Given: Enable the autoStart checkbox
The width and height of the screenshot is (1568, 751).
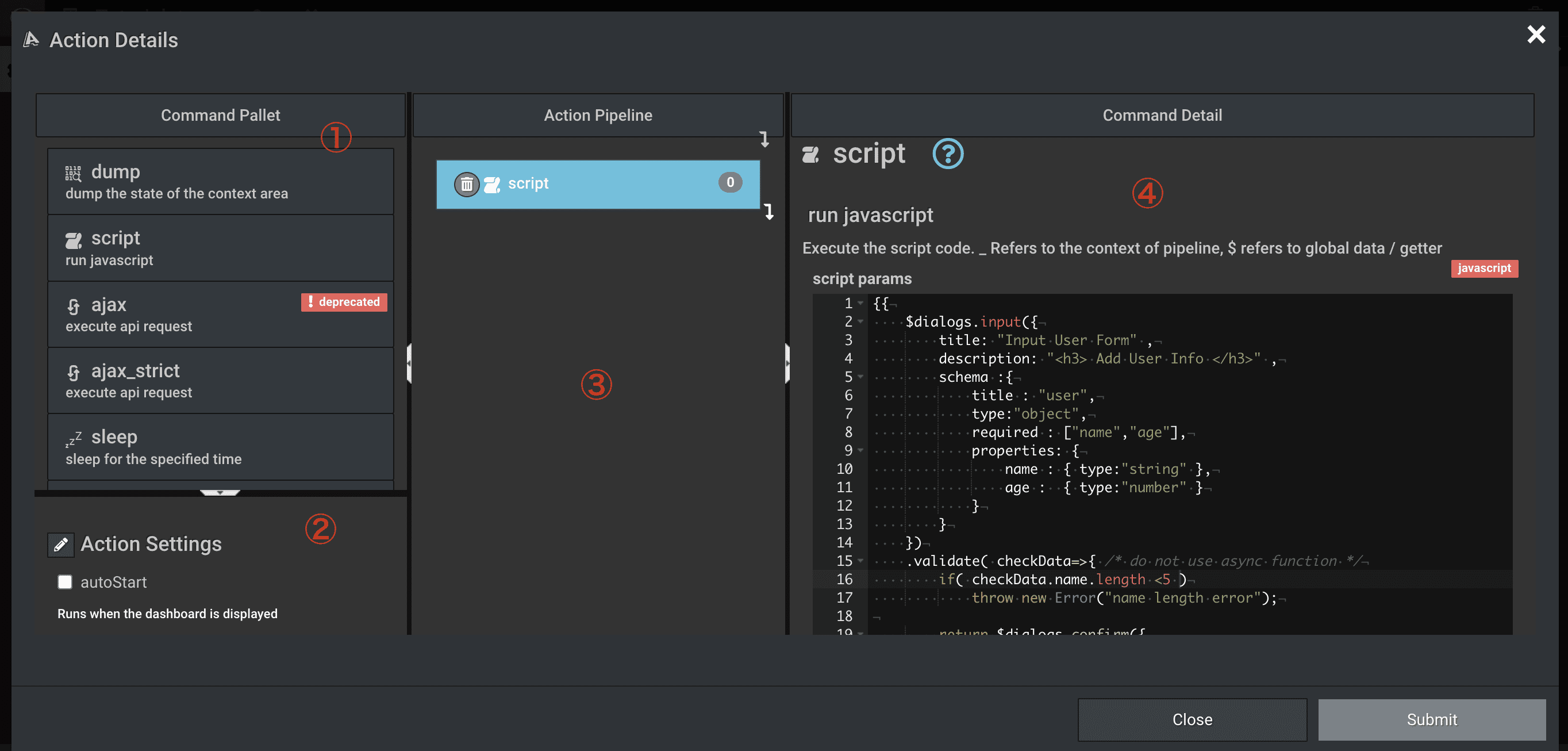Looking at the screenshot, I should (64, 582).
